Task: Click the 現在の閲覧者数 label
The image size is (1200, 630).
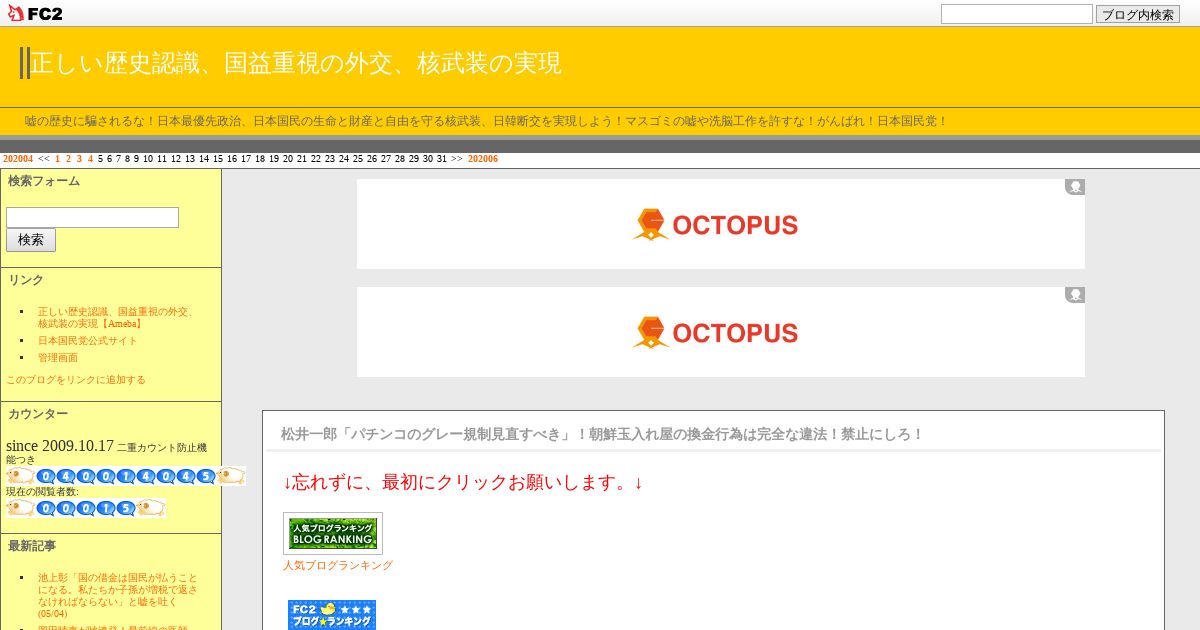Action: (42, 492)
